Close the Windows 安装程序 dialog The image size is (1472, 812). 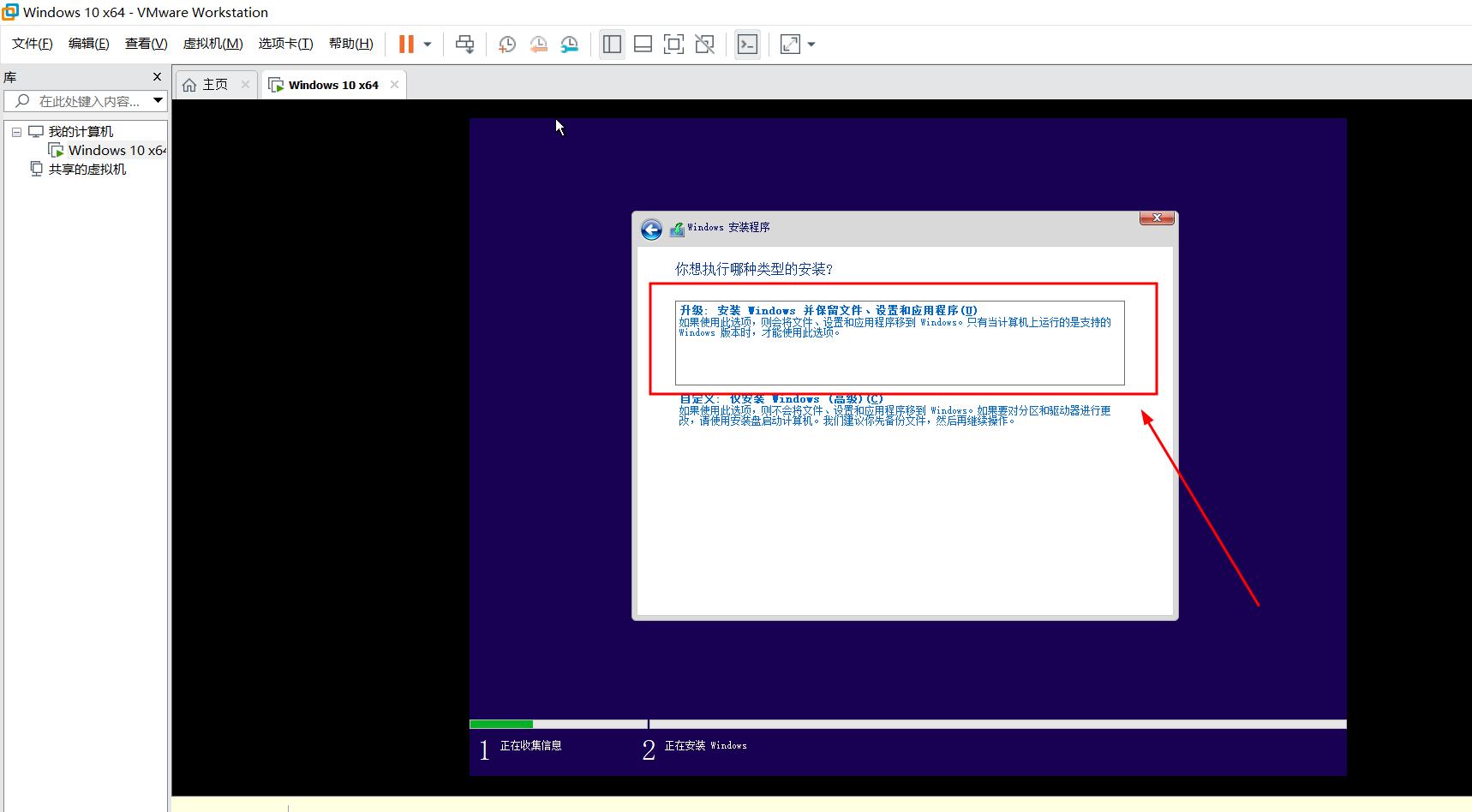point(1157,218)
